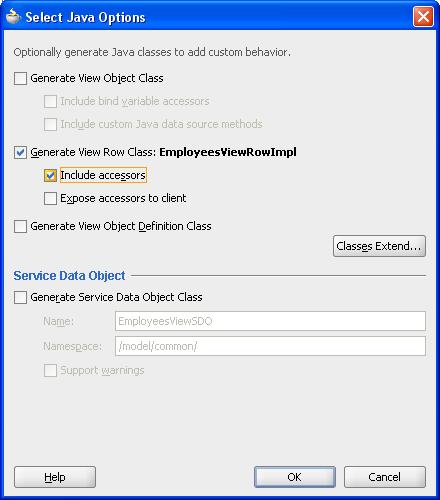Click the Service Data Object section header
The height and width of the screenshot is (500, 440).
coord(69,276)
